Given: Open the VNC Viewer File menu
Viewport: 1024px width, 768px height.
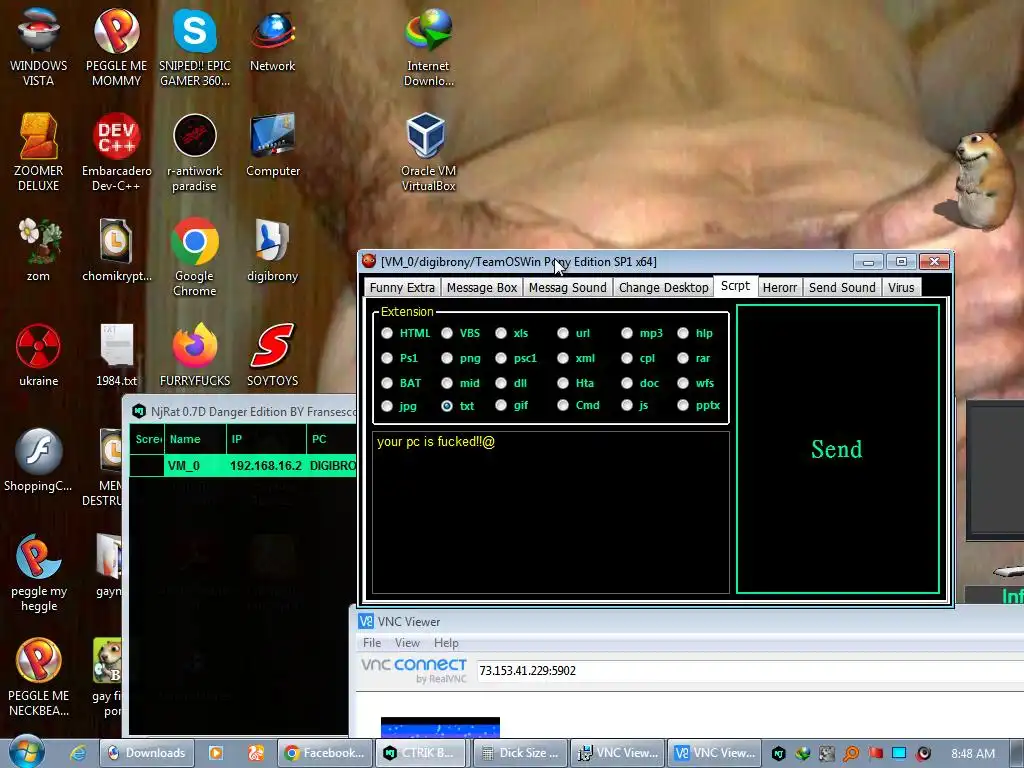Looking at the screenshot, I should click(x=372, y=643).
